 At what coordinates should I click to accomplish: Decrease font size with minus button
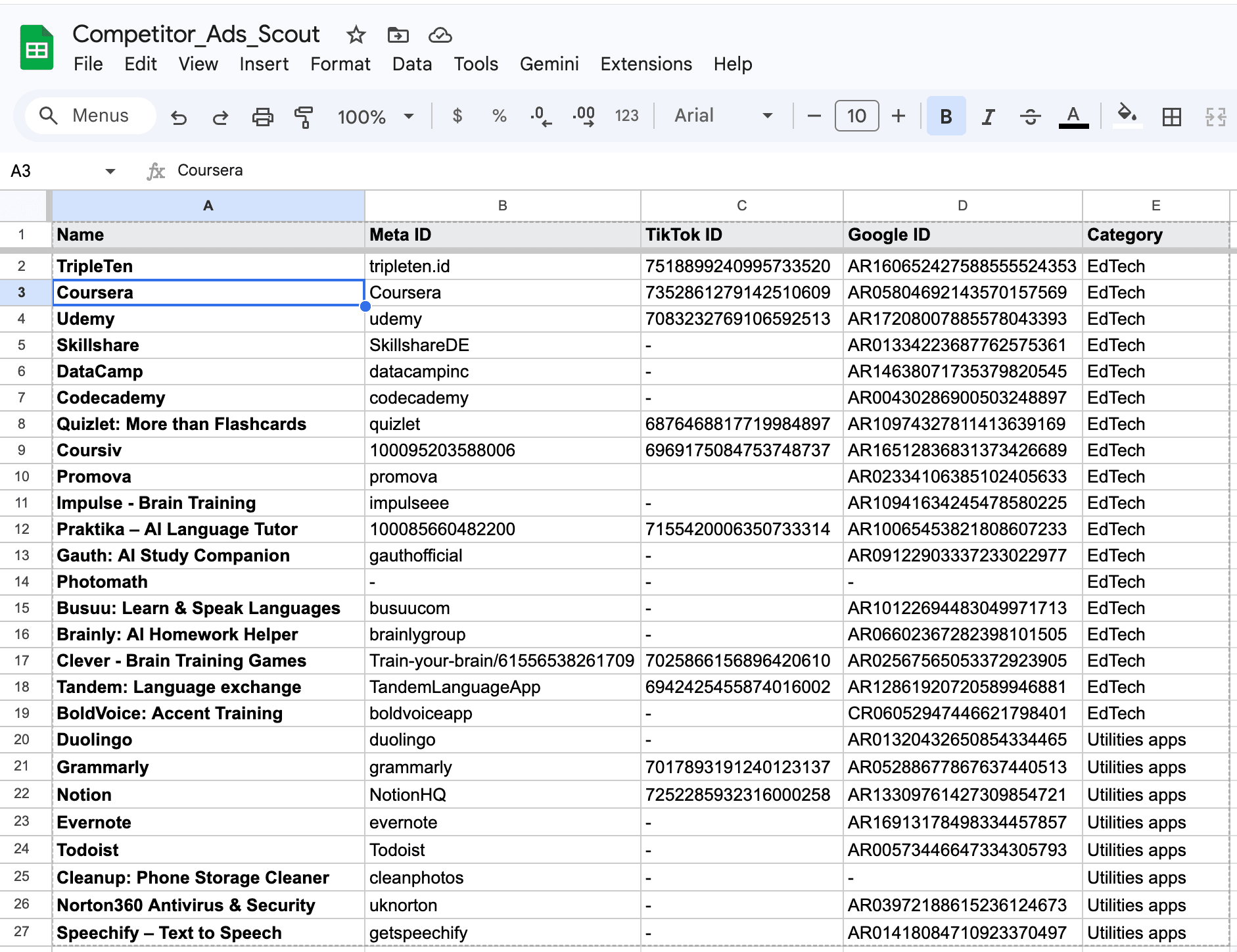pos(814,116)
